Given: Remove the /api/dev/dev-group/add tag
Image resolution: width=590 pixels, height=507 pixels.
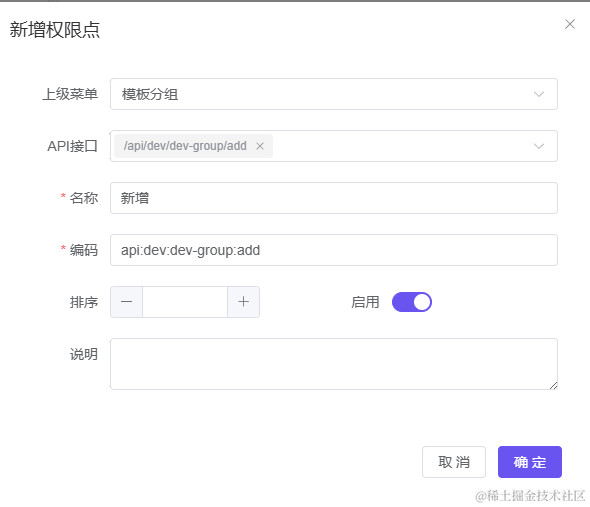Looking at the screenshot, I should click(x=260, y=146).
